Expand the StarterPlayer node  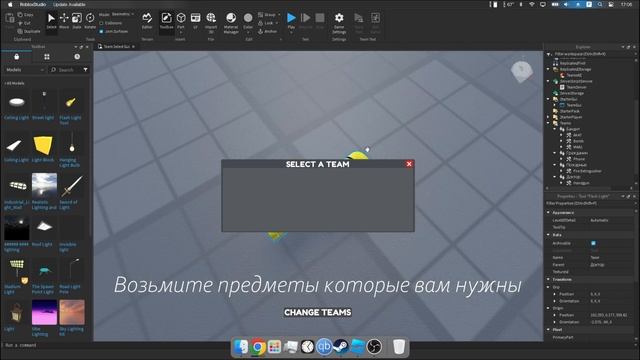tap(549, 117)
